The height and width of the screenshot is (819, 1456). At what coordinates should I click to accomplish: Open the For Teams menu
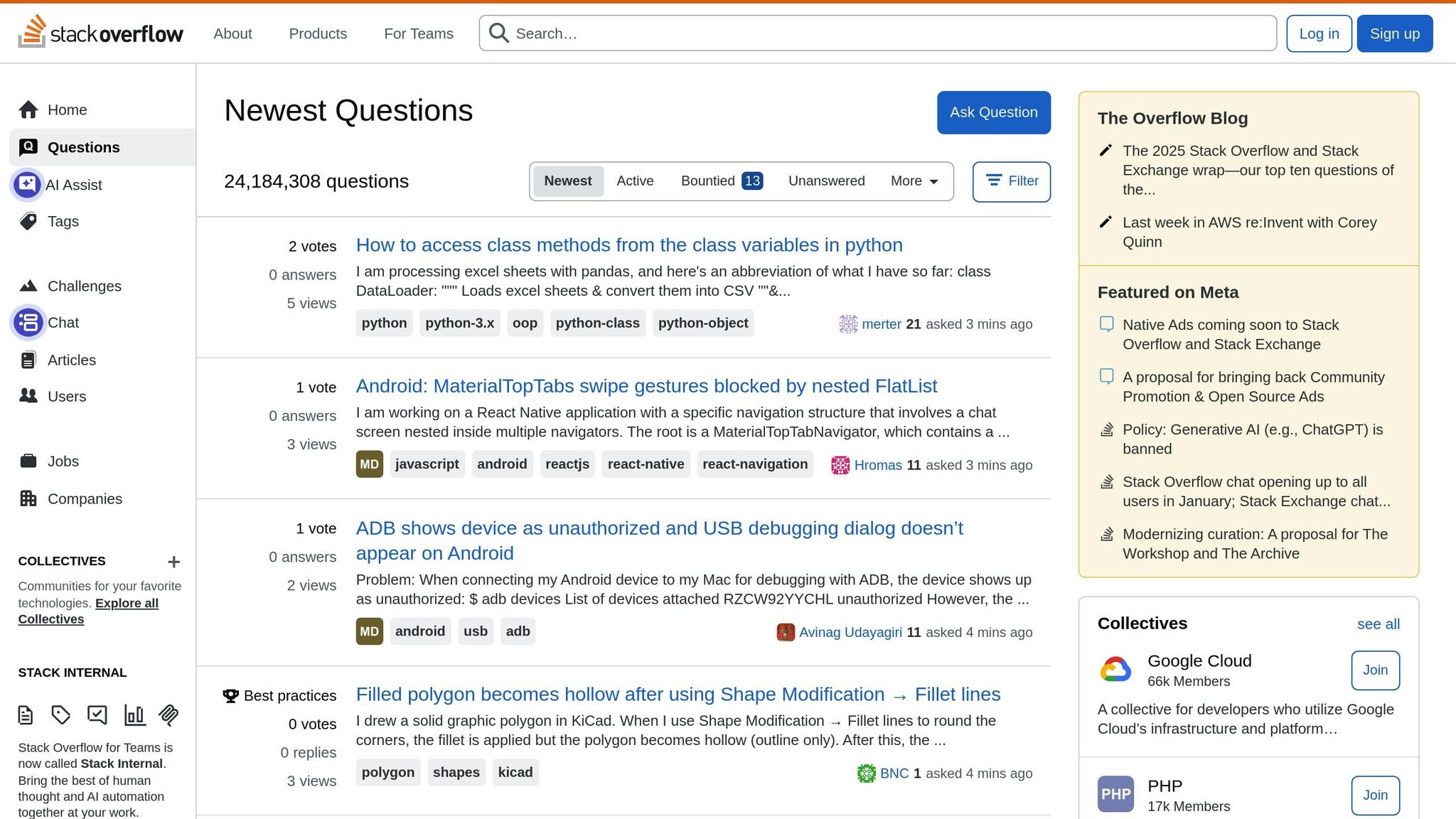[x=419, y=33]
